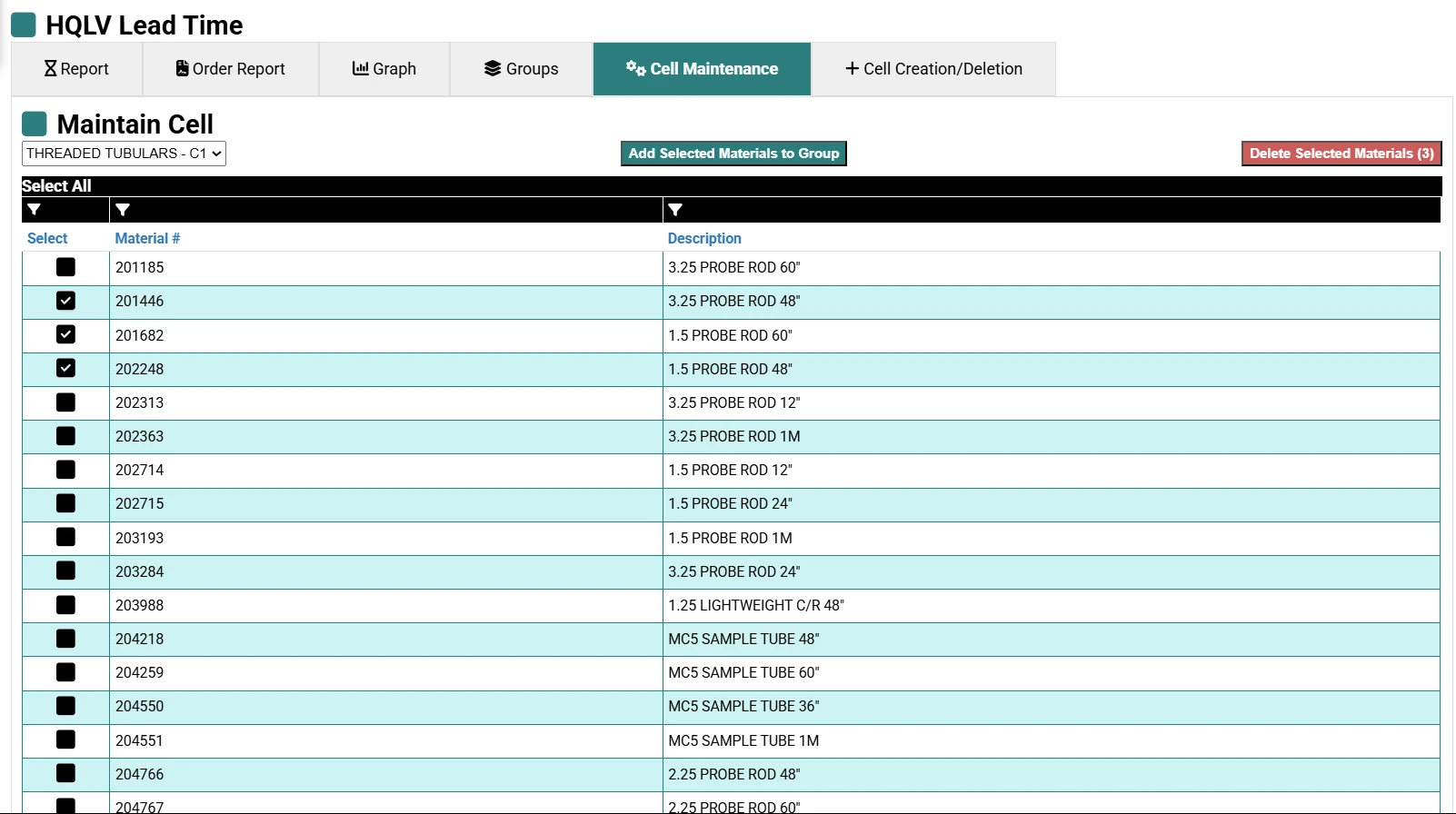Click the teal square icon beside Maintain Cell
The width and height of the screenshot is (1456, 814).
[x=35, y=124]
